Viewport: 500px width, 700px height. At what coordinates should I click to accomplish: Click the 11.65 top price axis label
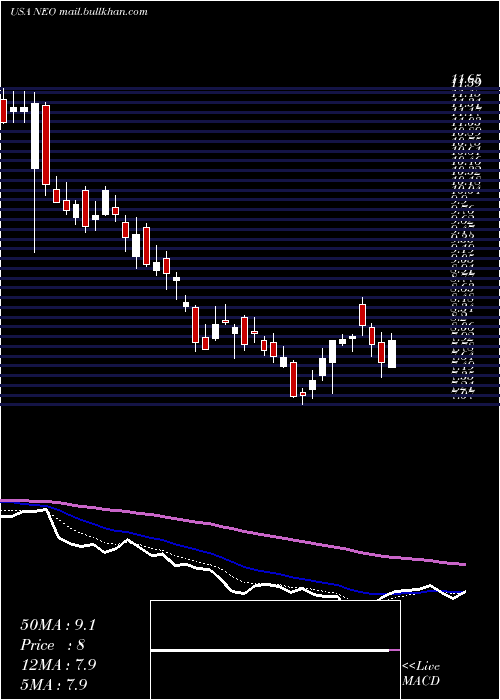click(466, 79)
